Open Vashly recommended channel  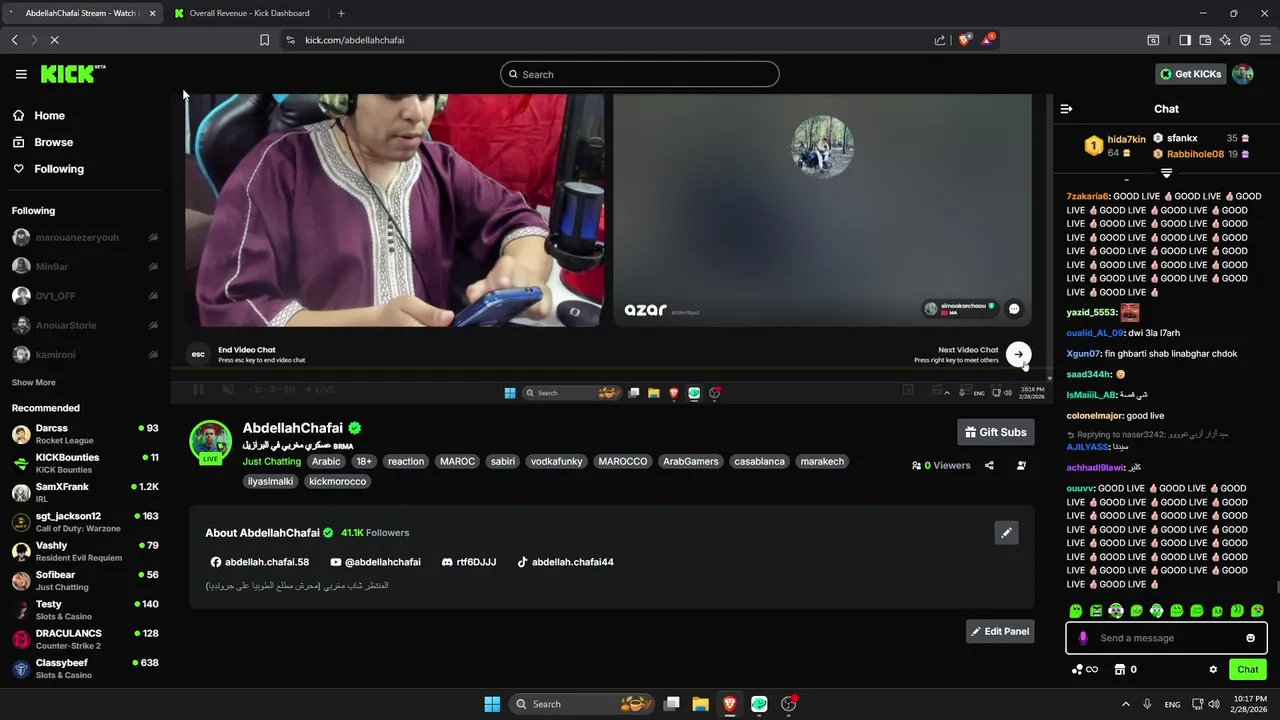tap(85, 551)
